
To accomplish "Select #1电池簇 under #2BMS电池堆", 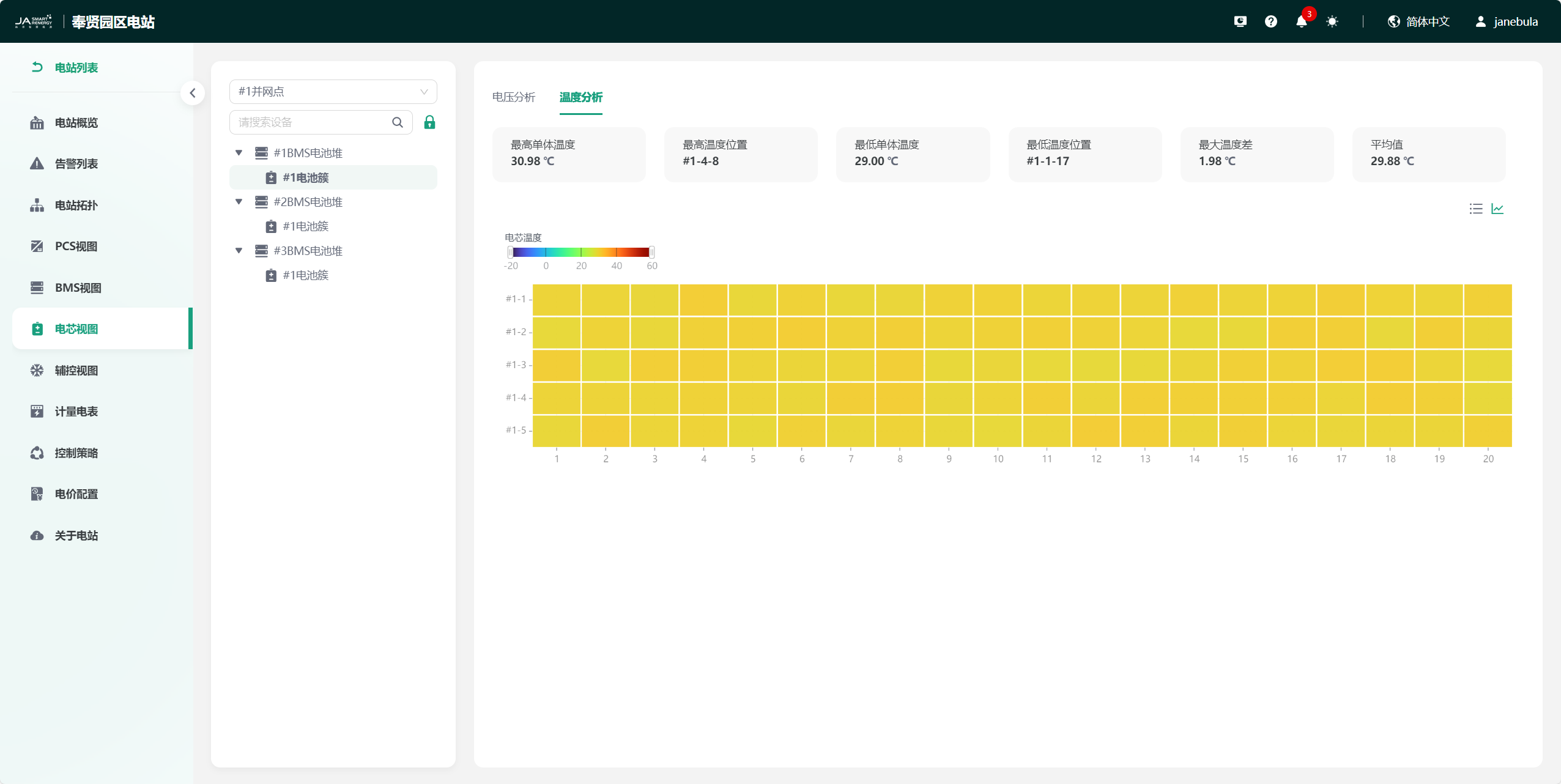I will pos(305,226).
